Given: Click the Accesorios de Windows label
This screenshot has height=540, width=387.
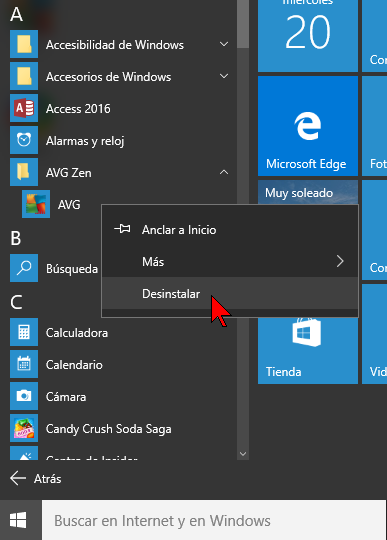Looking at the screenshot, I should pyautogui.click(x=108, y=77).
